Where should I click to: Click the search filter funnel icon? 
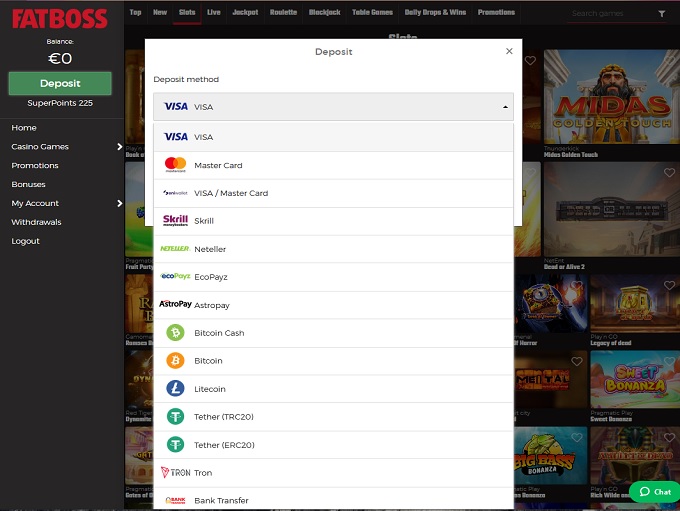click(x=662, y=14)
